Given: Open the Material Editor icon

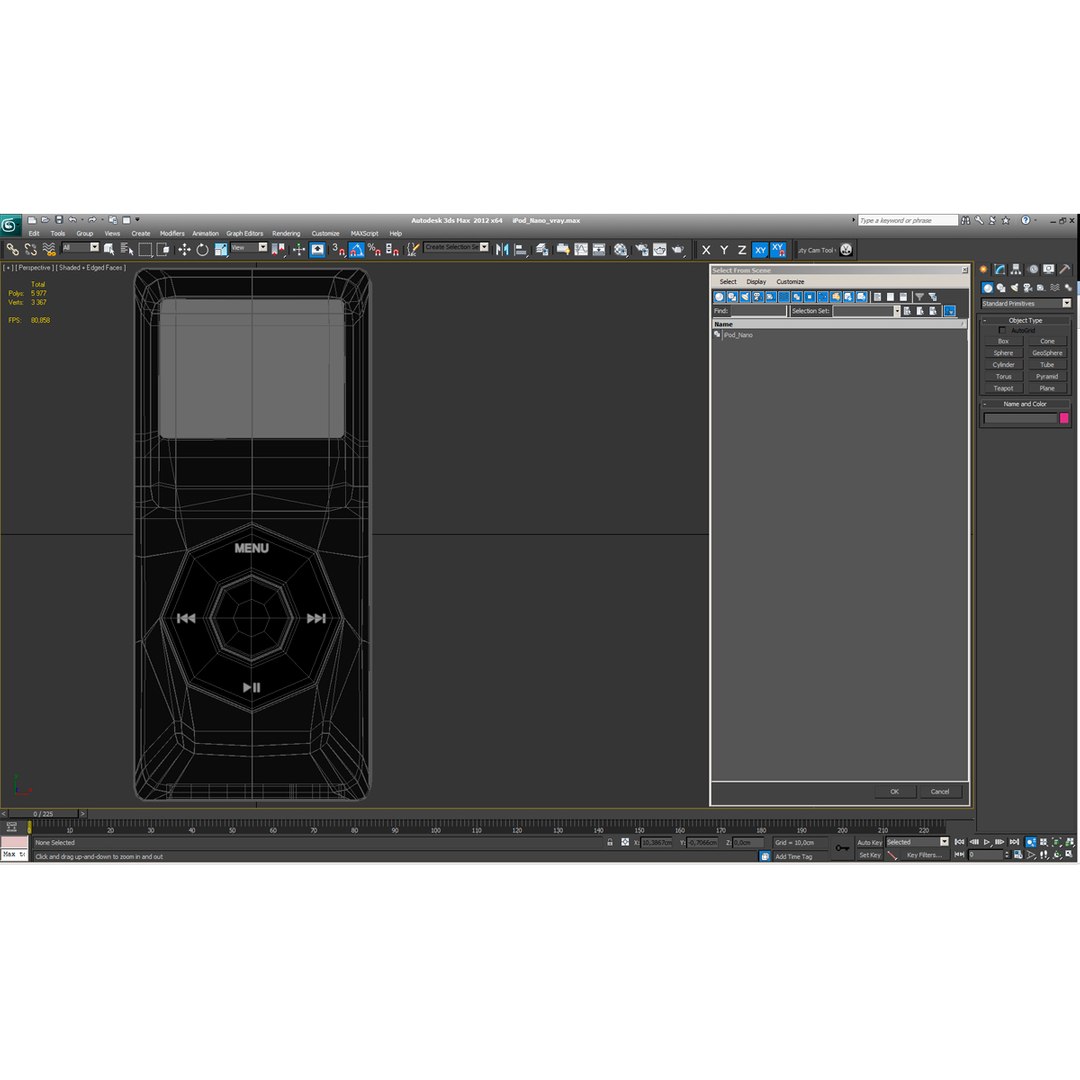Looking at the screenshot, I should click(621, 249).
